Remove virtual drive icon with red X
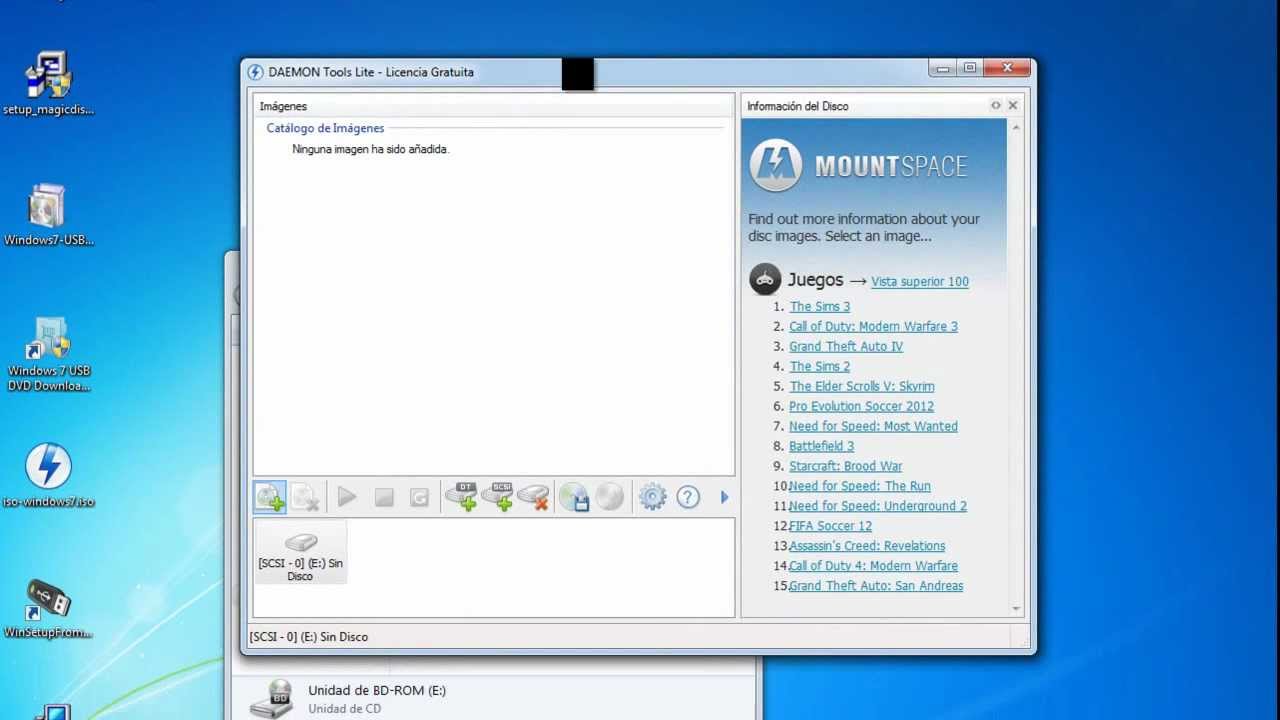Image resolution: width=1280 pixels, height=720 pixels. tap(534, 496)
